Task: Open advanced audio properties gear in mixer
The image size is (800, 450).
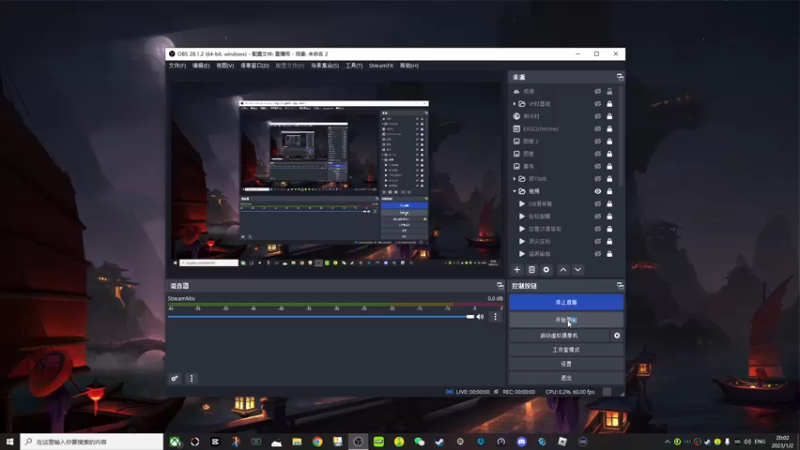Action: pyautogui.click(x=174, y=379)
